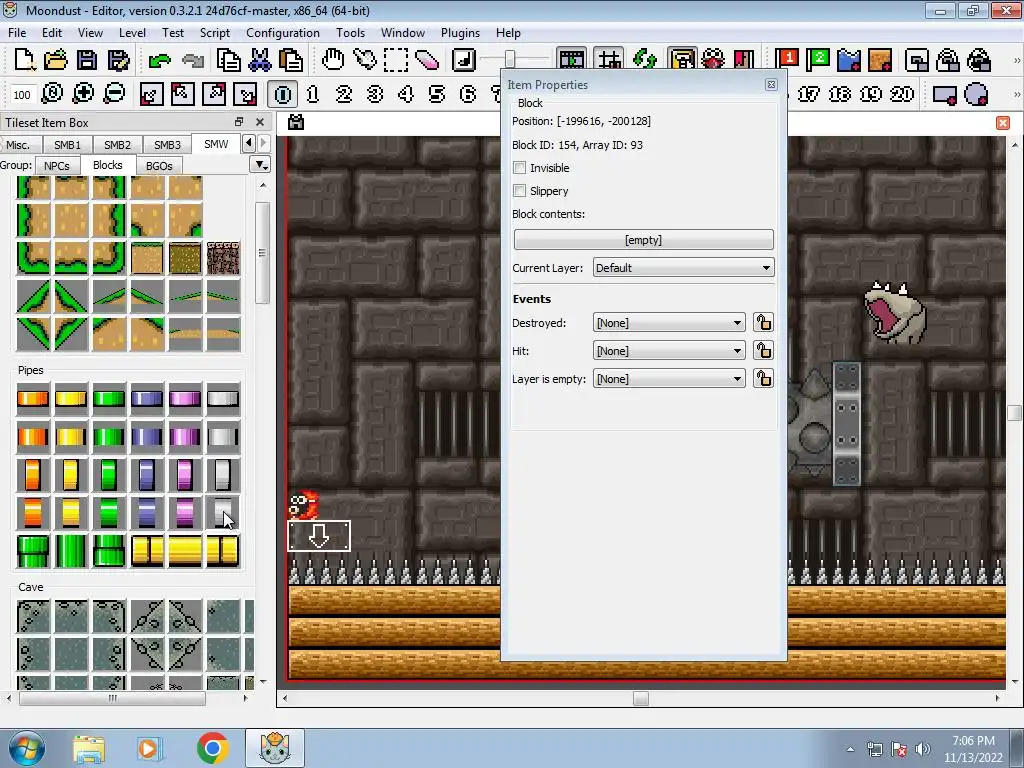
Task: Switch to section 5
Action: click(x=437, y=95)
